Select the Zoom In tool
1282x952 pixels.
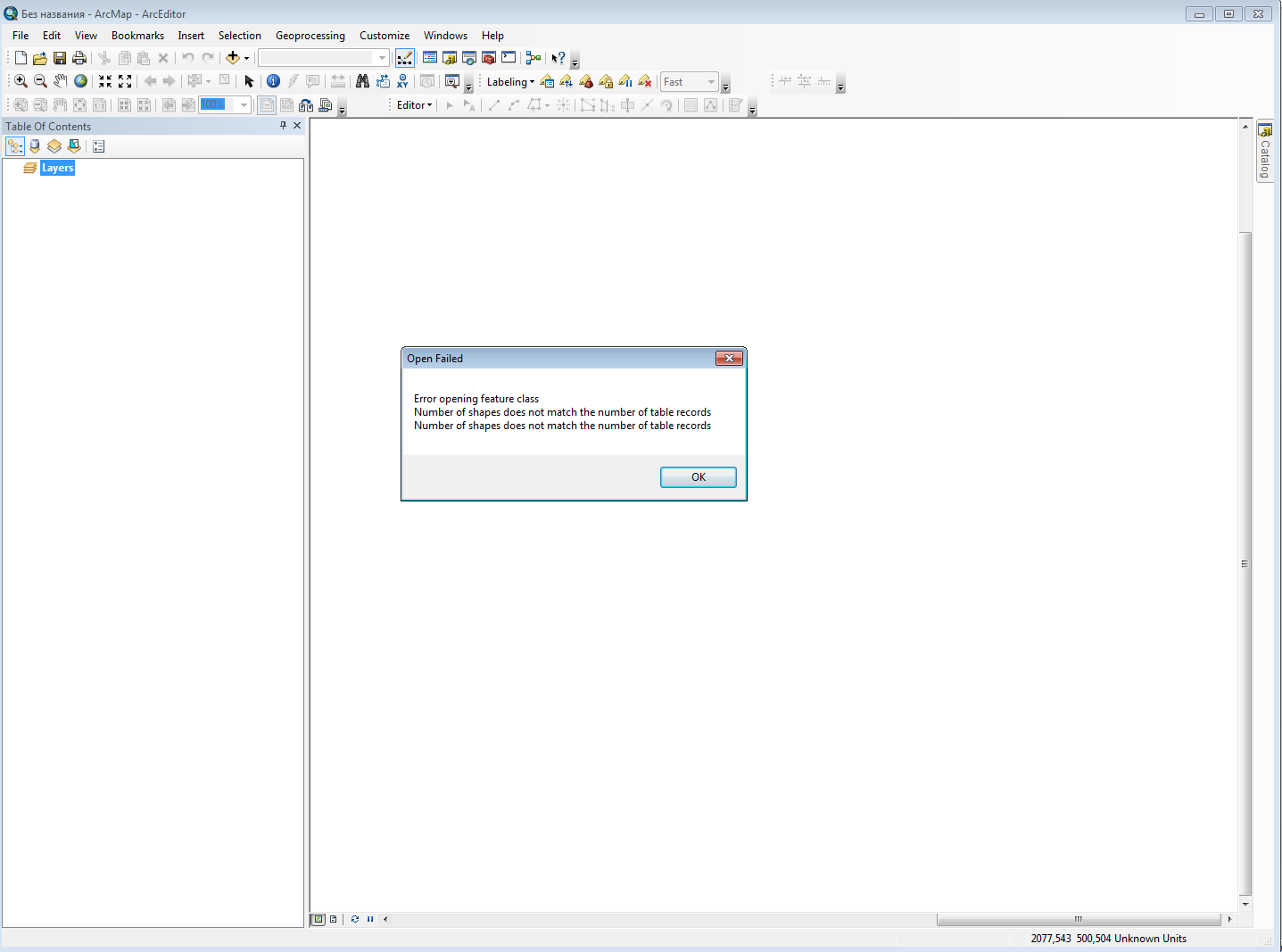tap(21, 81)
